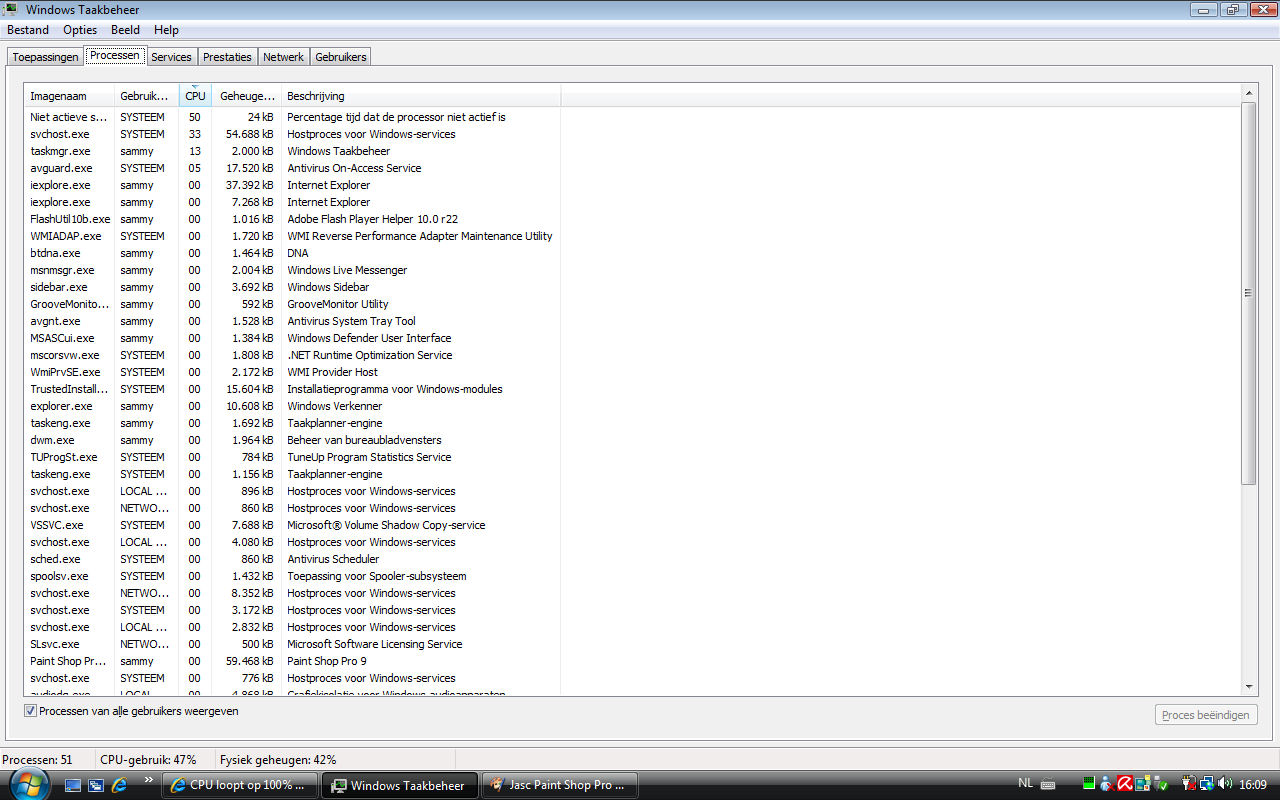Select the SLsvc.exe process row
The height and width of the screenshot is (800, 1280).
pyautogui.click(x=292, y=644)
